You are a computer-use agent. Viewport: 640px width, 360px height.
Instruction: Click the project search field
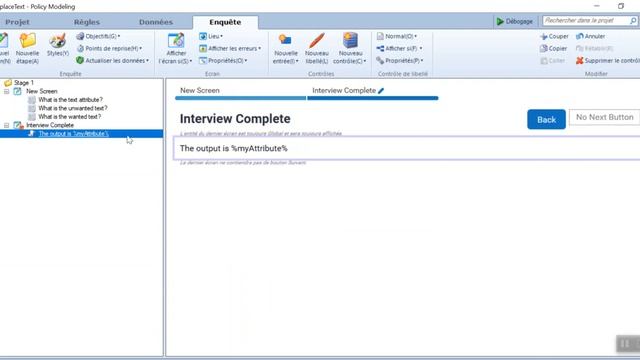coord(586,20)
